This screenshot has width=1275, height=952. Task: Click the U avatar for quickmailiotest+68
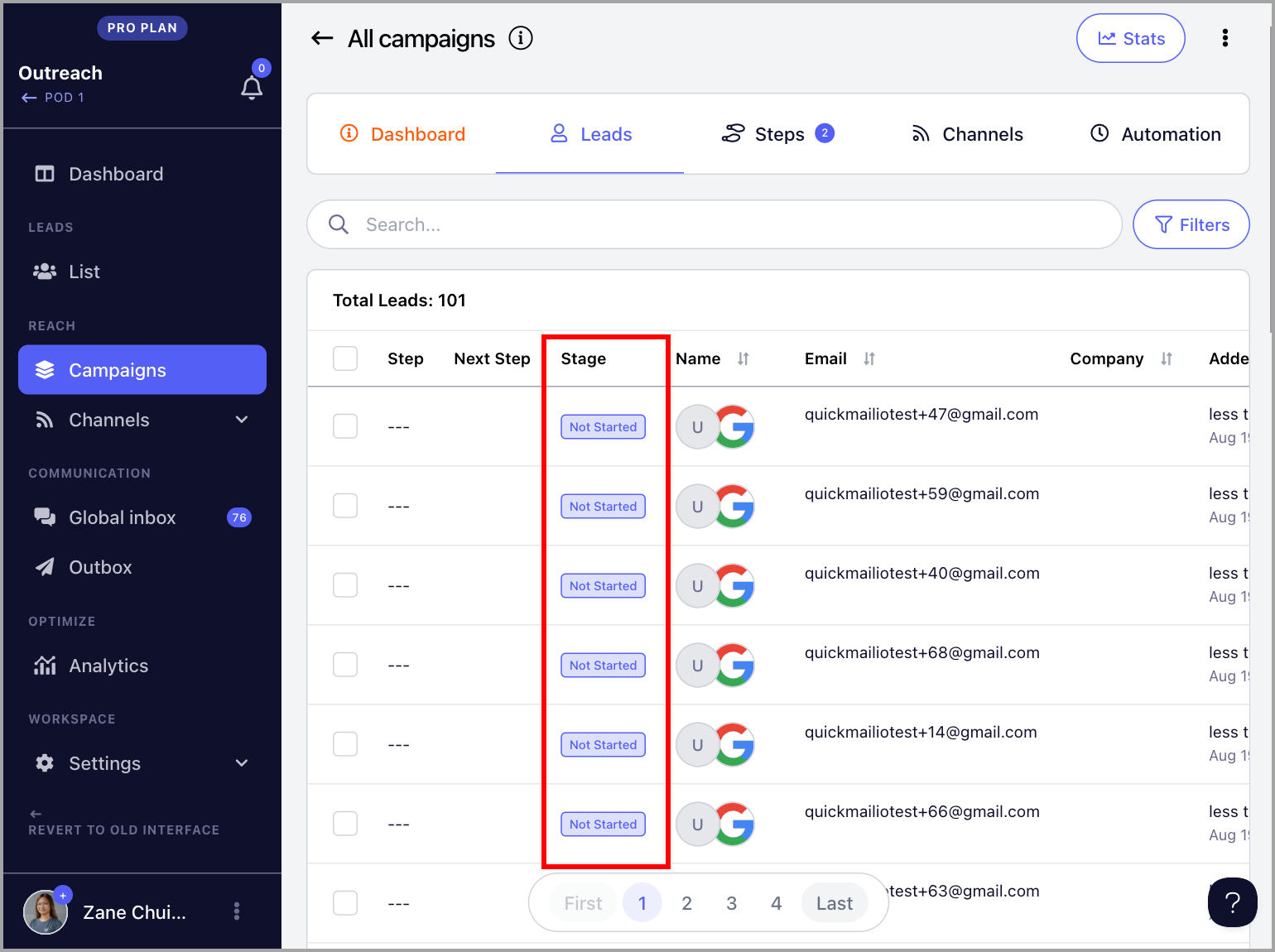[697, 666]
